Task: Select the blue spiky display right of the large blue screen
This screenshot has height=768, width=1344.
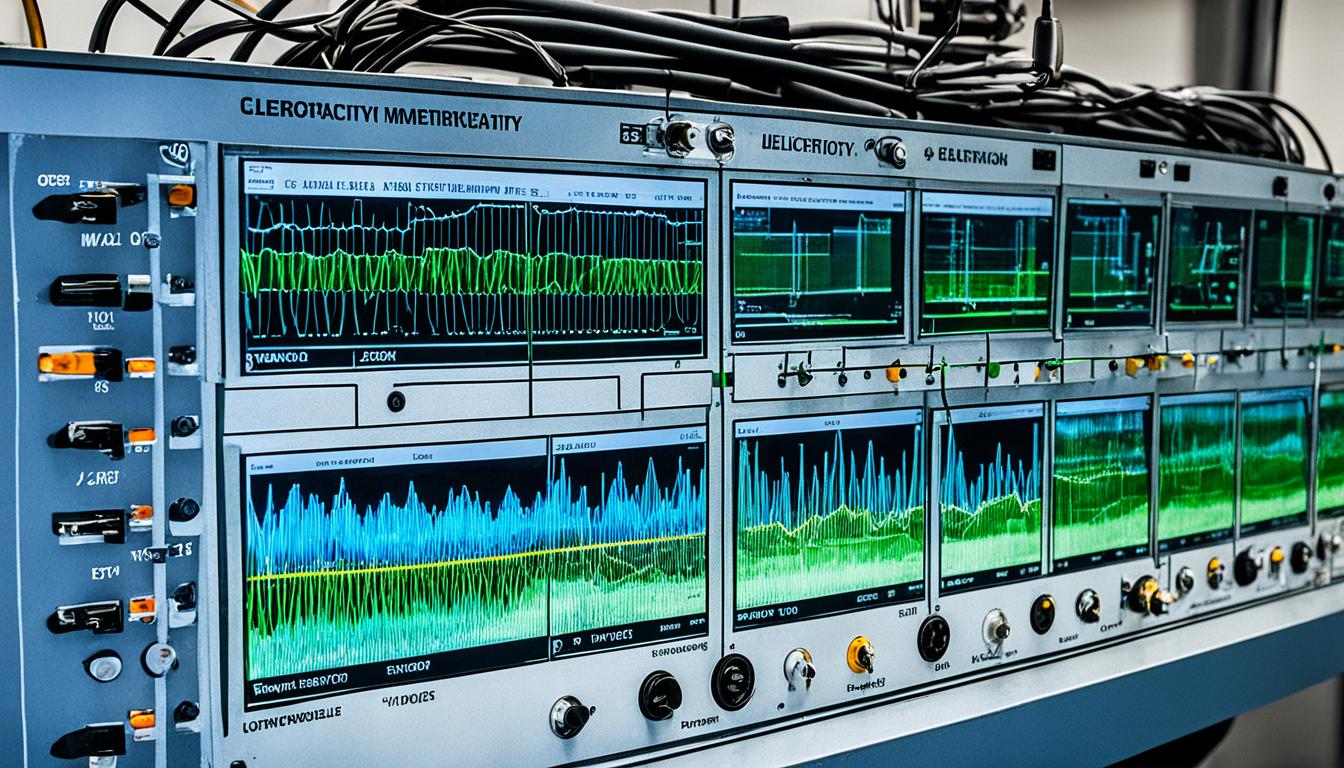Action: 829,517
